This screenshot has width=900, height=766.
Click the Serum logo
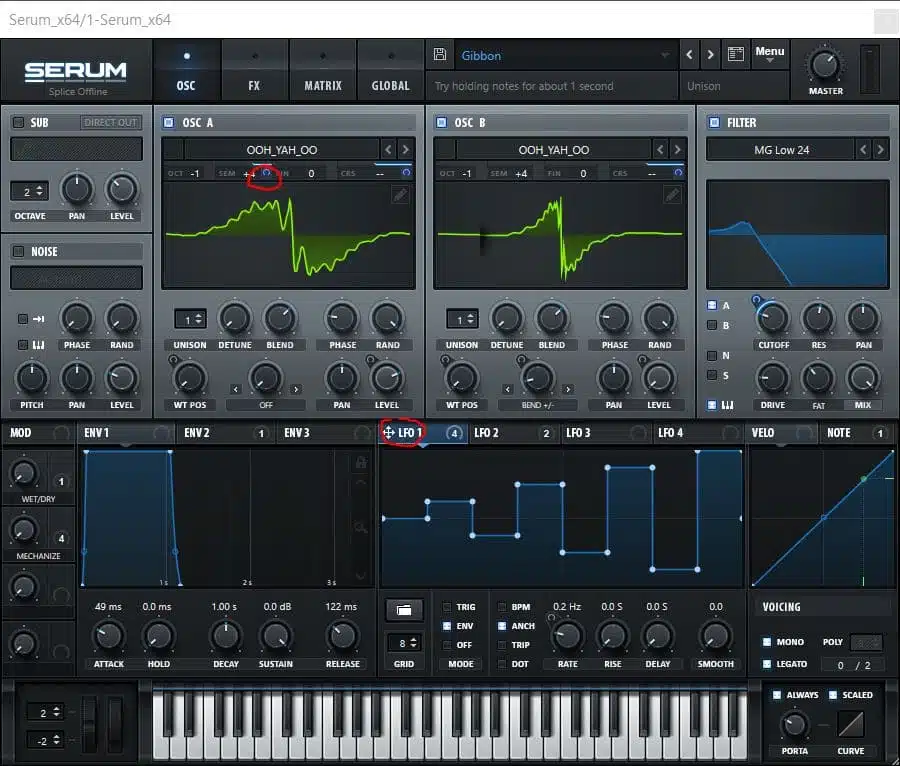(x=76, y=71)
